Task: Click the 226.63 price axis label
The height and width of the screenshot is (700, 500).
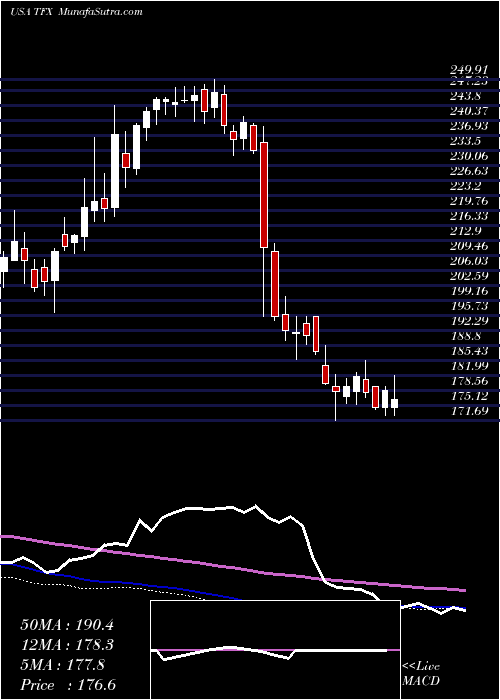Action: (468, 171)
